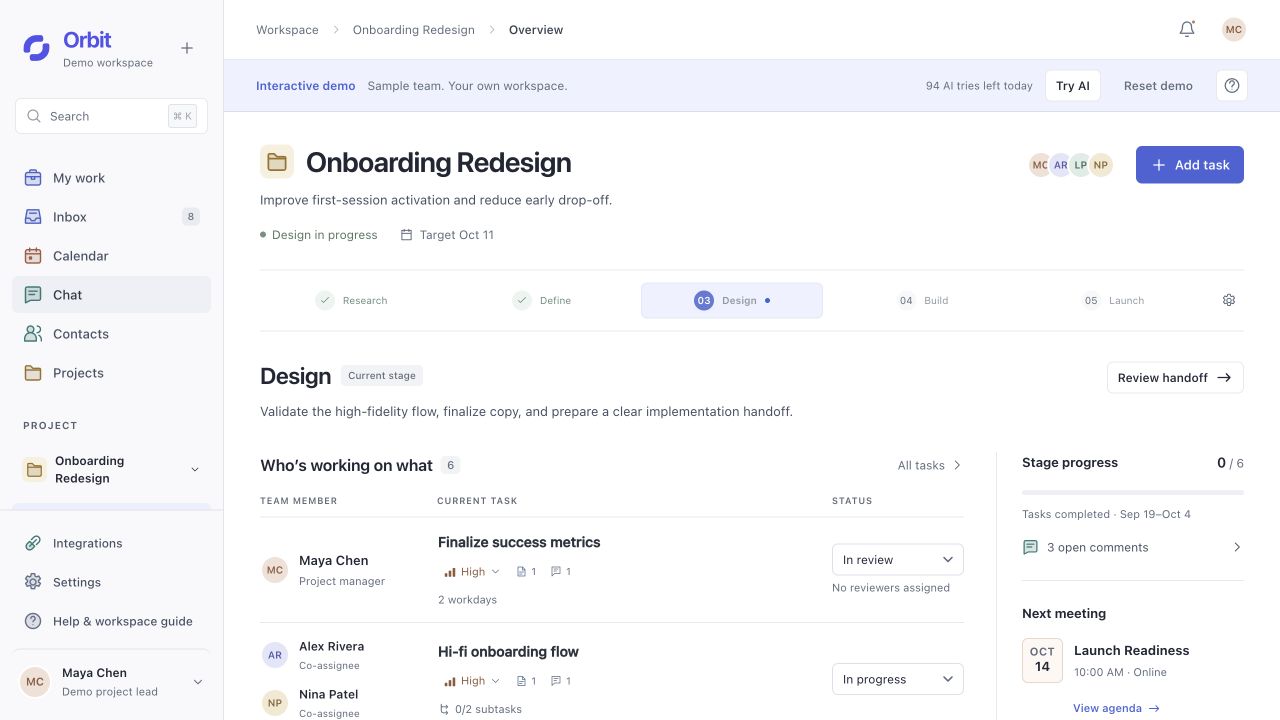1280x720 pixels.
Task: Click Maya Chen's MC avatar in task table
Action: pos(275,570)
